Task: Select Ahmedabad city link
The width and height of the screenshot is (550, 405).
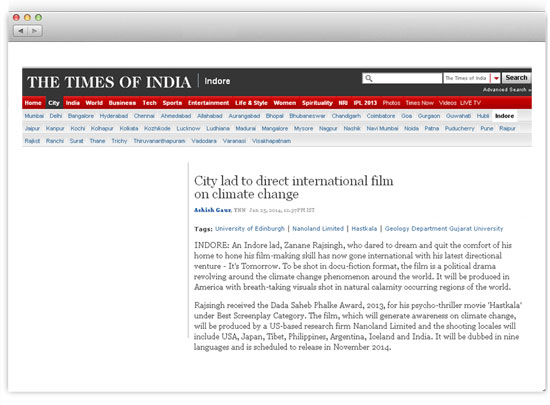Action: click(x=176, y=116)
